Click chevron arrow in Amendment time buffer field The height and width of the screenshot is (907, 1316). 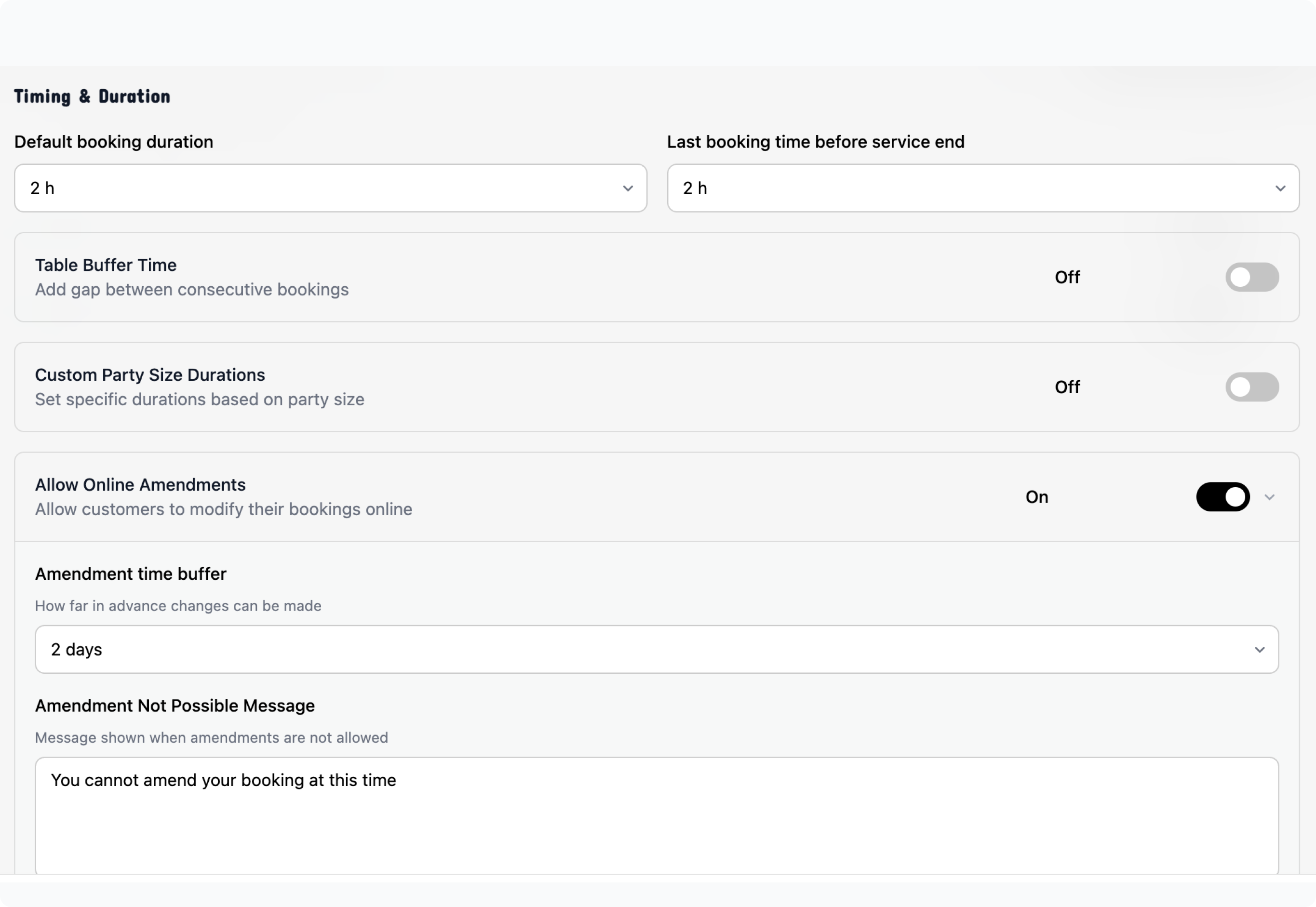pos(1260,650)
